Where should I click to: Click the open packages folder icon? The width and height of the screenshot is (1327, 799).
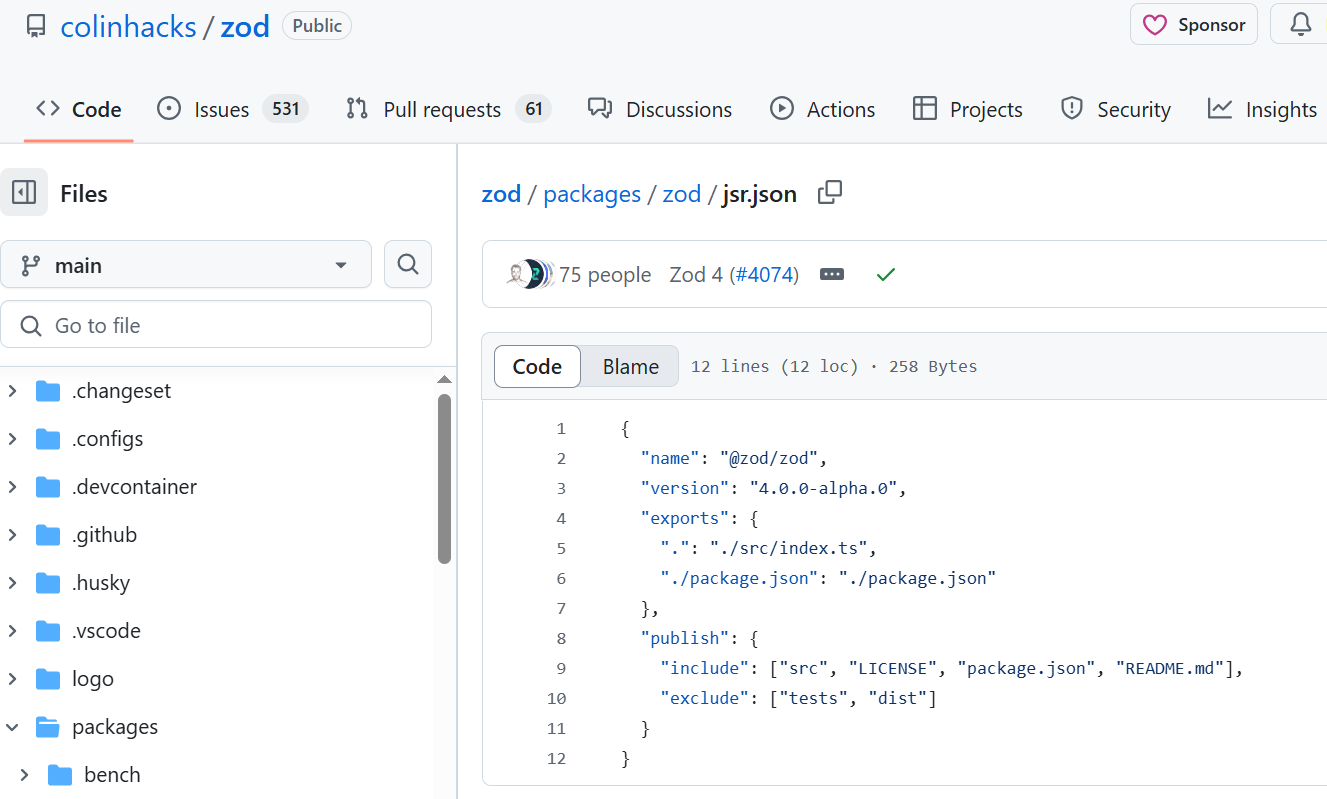(x=48, y=727)
